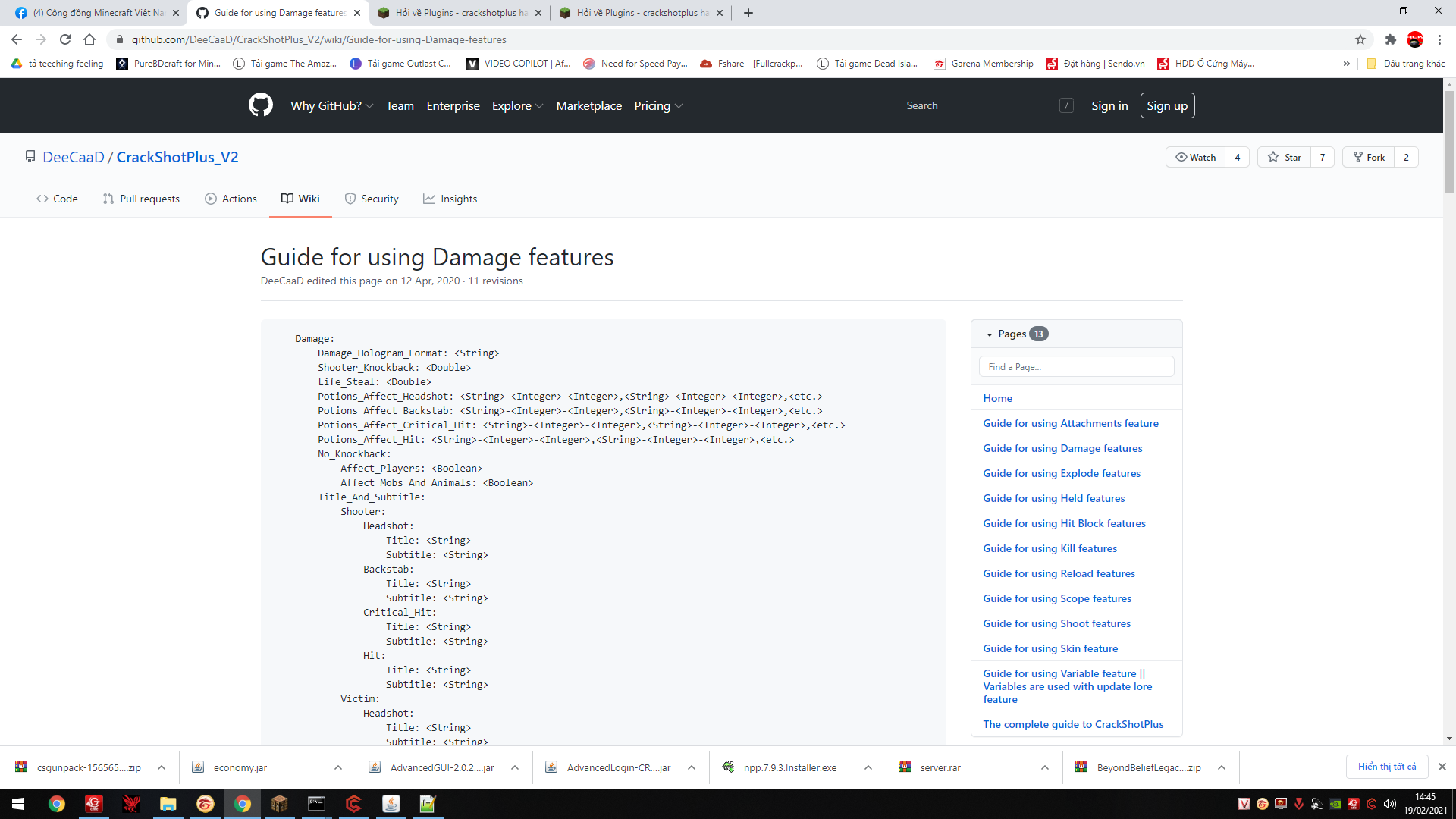Click the Sign up button

(x=1167, y=105)
